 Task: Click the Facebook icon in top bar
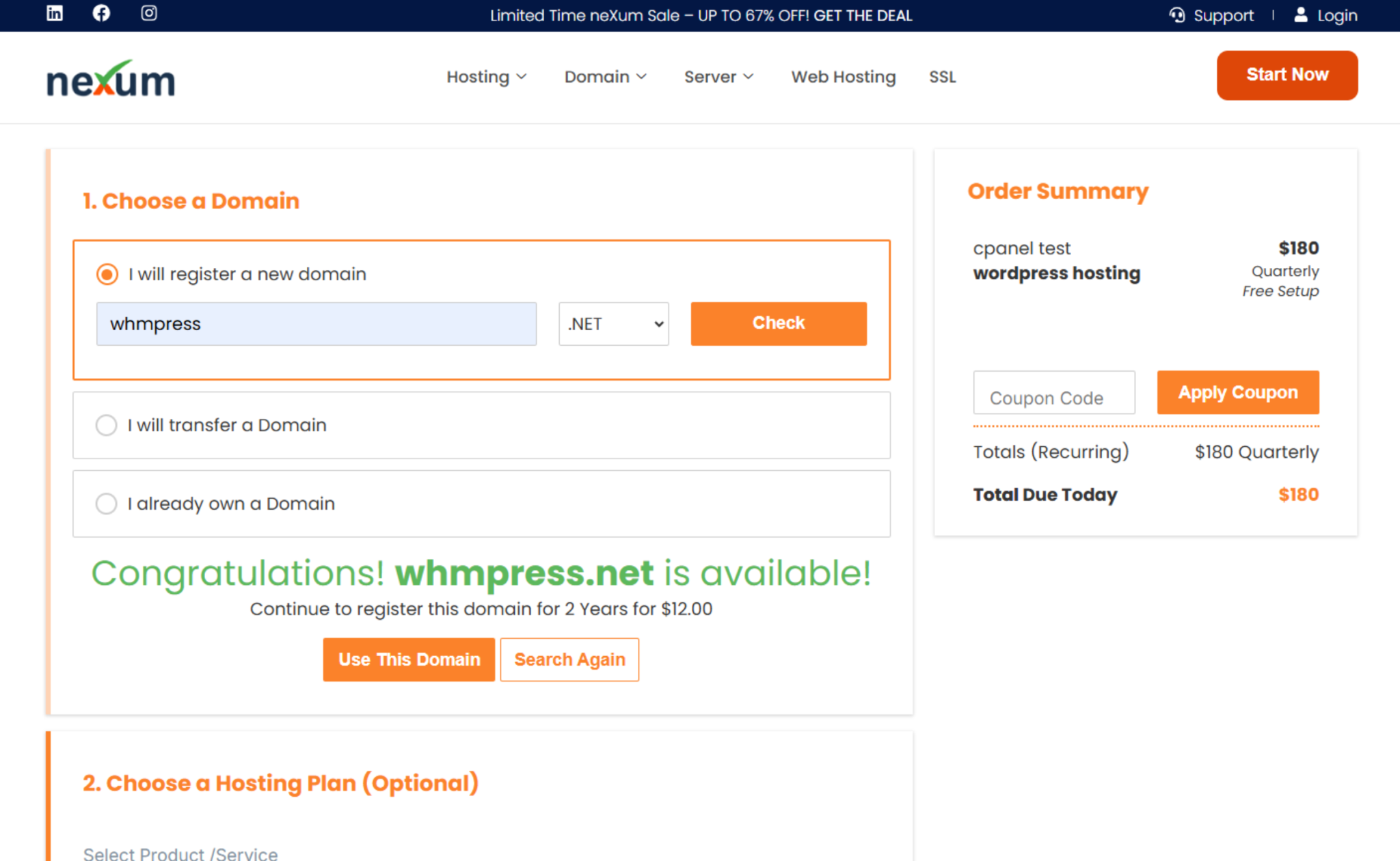click(100, 14)
